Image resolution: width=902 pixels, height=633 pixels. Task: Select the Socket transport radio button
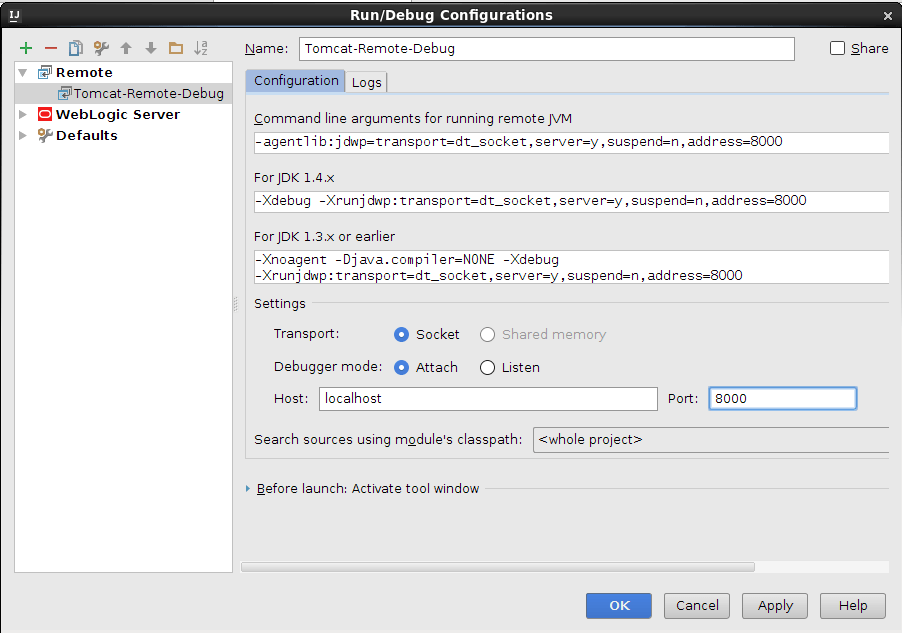402,335
